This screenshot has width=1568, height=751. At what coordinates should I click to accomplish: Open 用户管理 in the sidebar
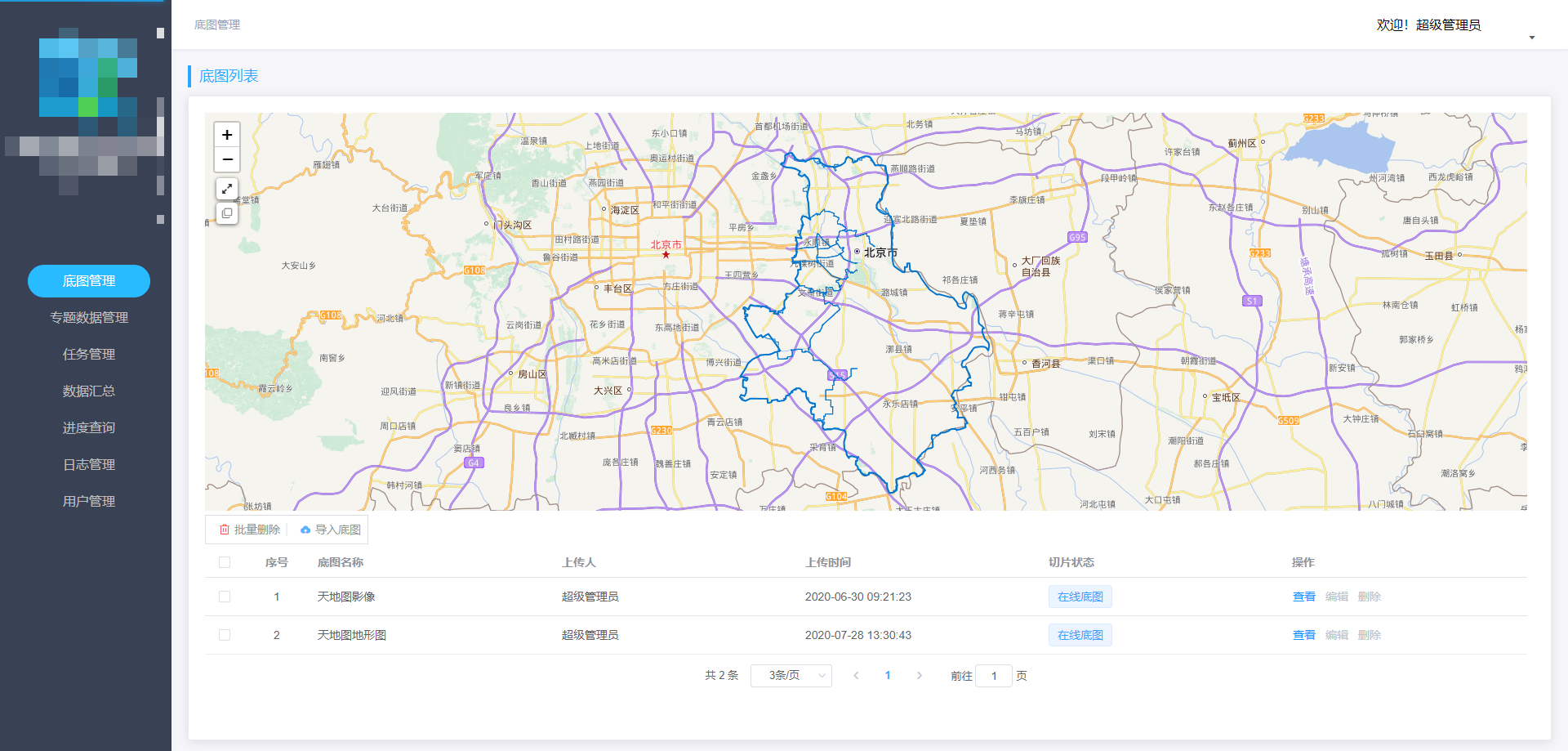pyautogui.click(x=89, y=502)
